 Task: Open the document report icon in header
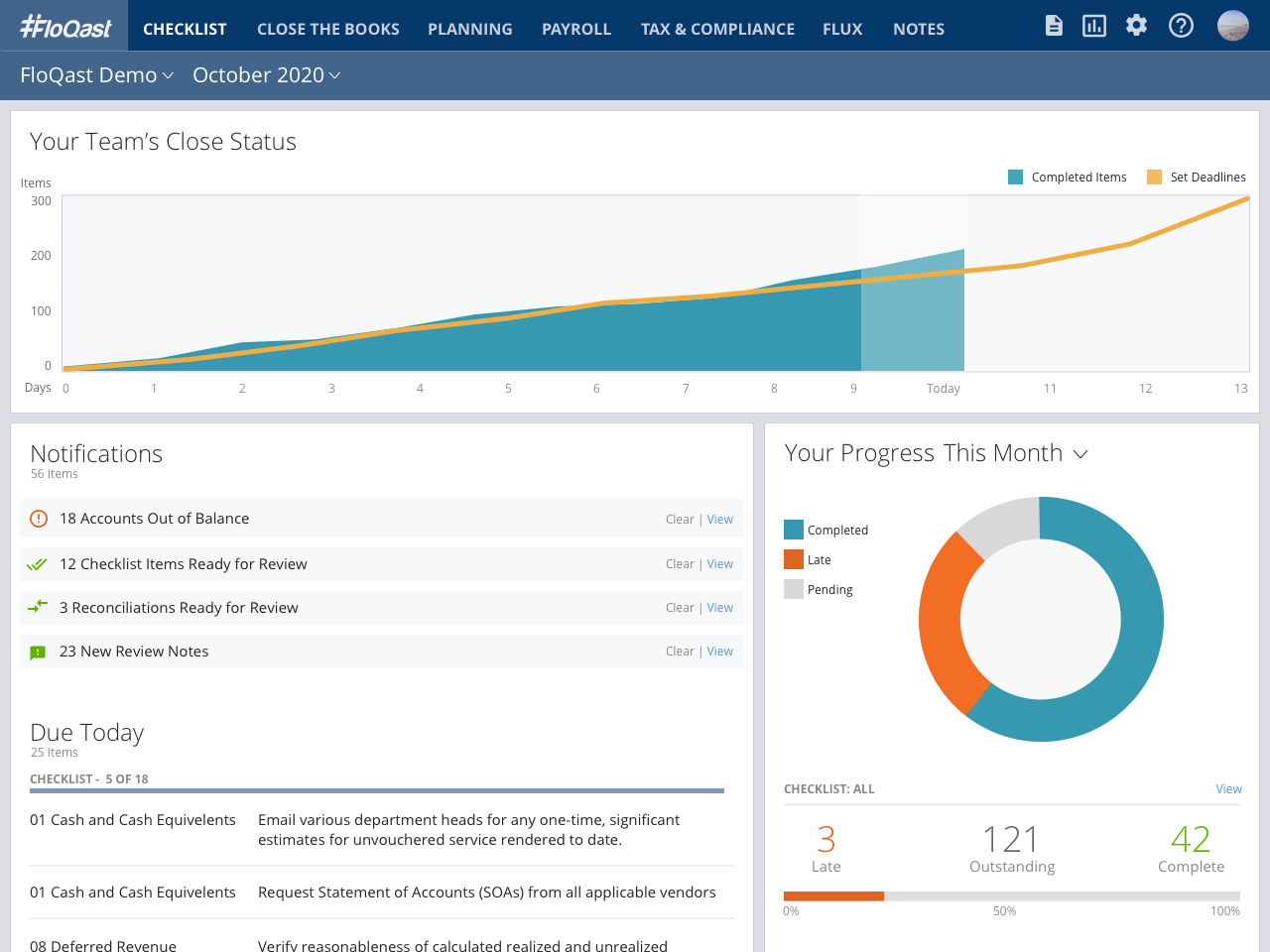1054,26
